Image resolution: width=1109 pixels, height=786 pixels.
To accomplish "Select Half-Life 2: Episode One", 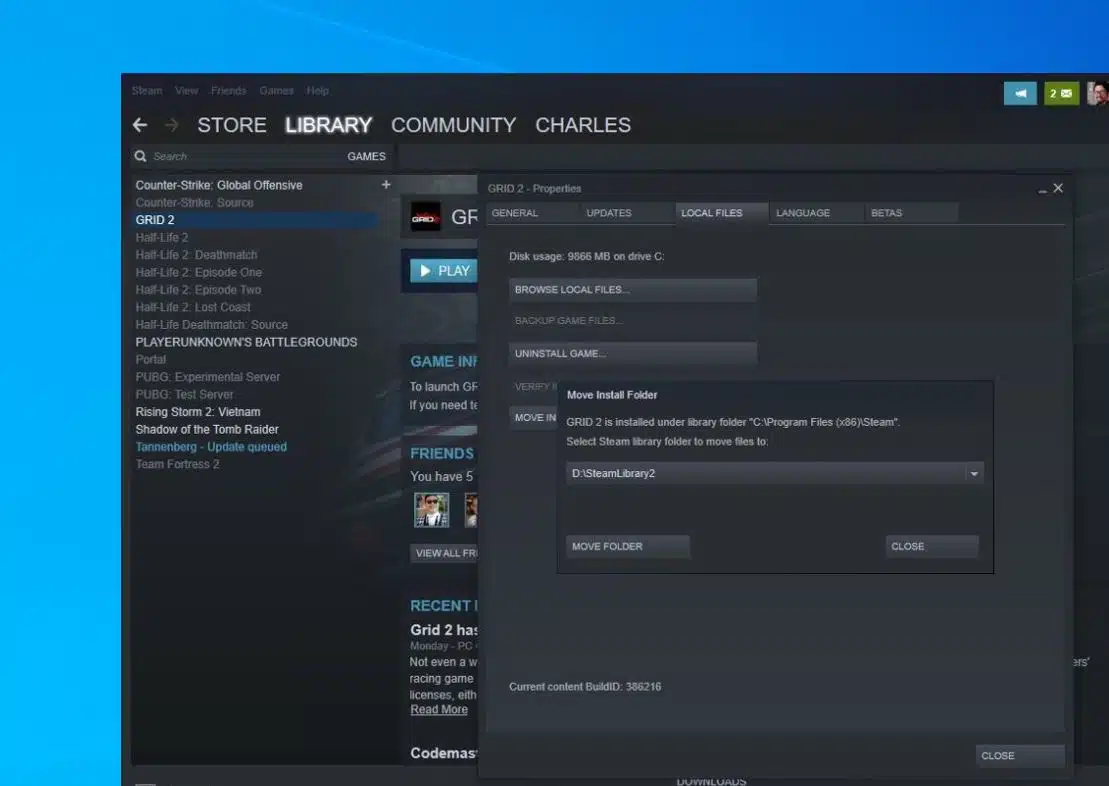I will pyautogui.click(x=198, y=272).
